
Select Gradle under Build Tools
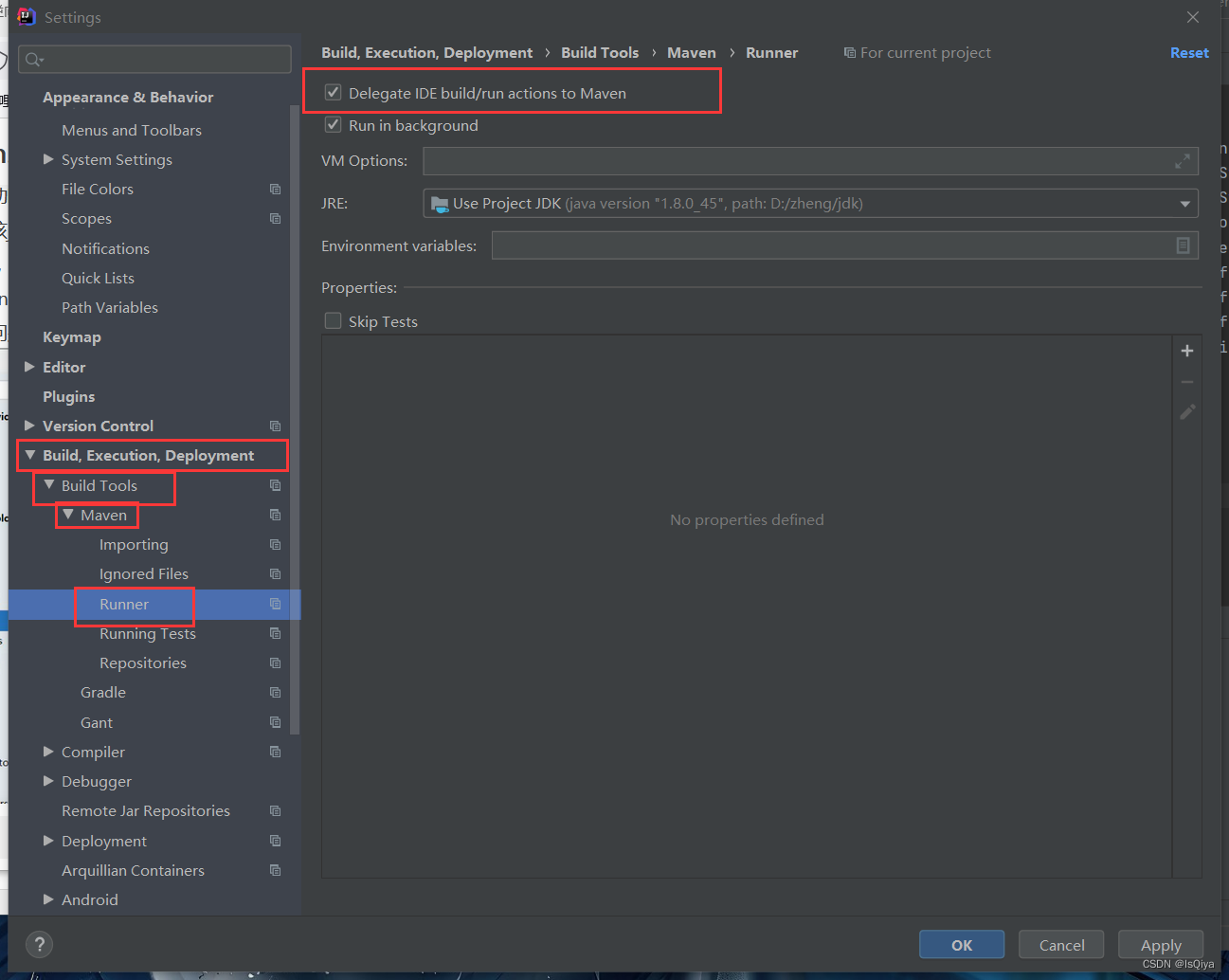click(103, 693)
